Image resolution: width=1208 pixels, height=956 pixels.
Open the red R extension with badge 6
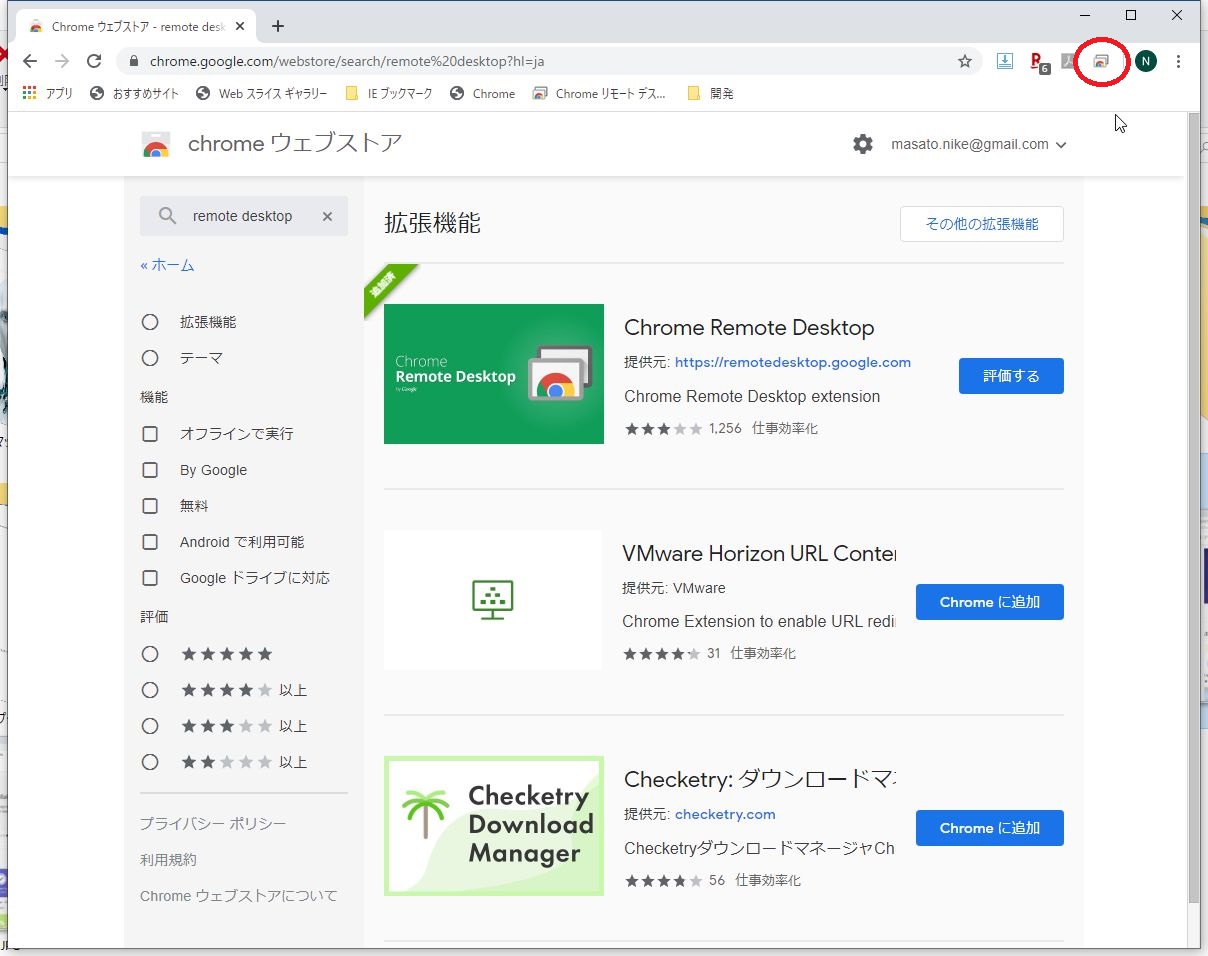[x=1039, y=62]
